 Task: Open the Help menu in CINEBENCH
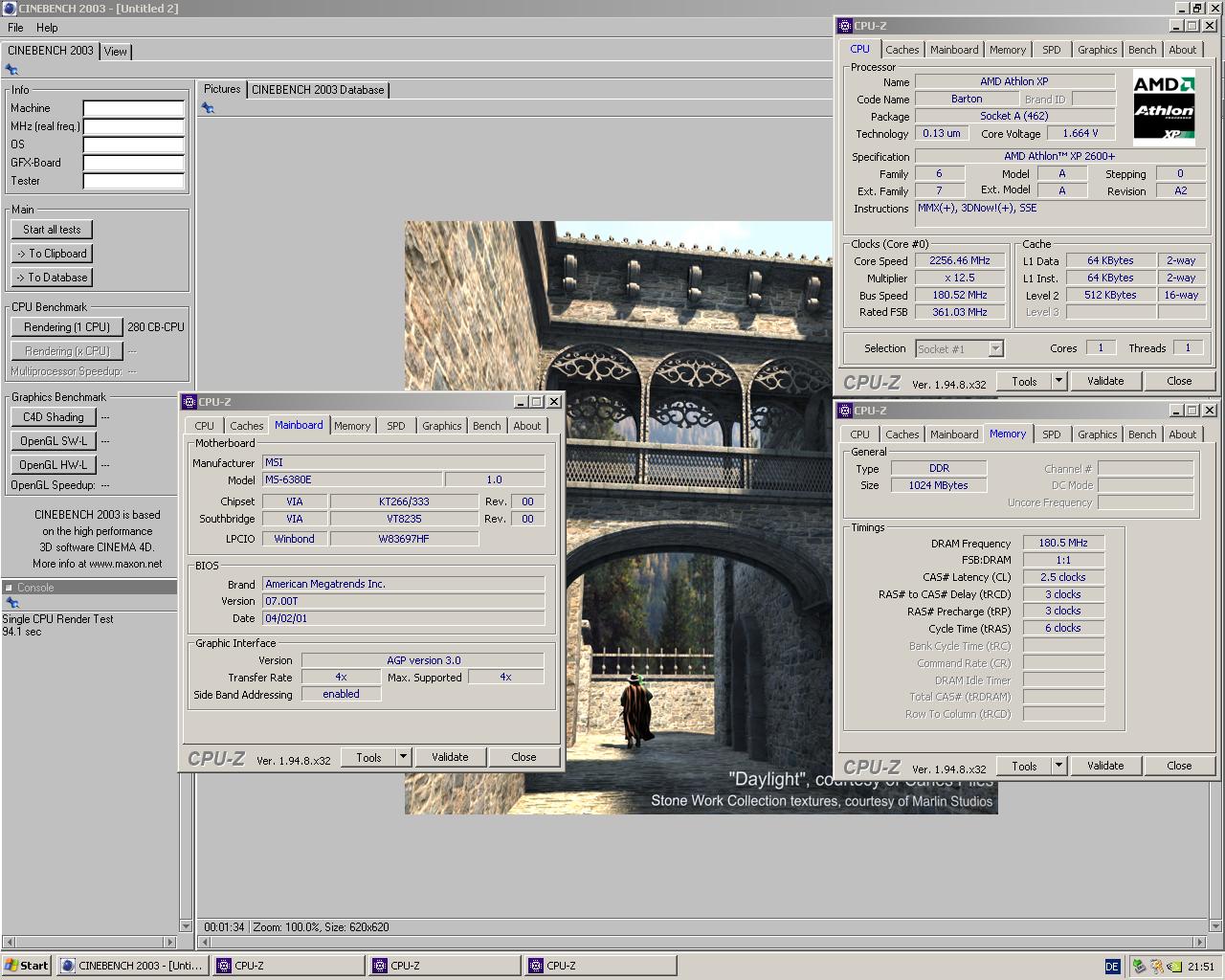[x=47, y=28]
